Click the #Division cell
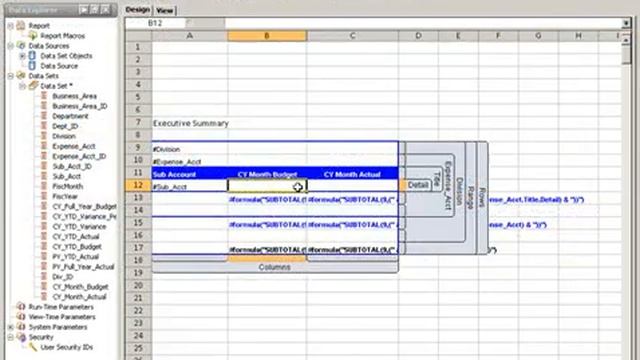Image resolution: width=640 pixels, height=360 pixels. point(189,149)
